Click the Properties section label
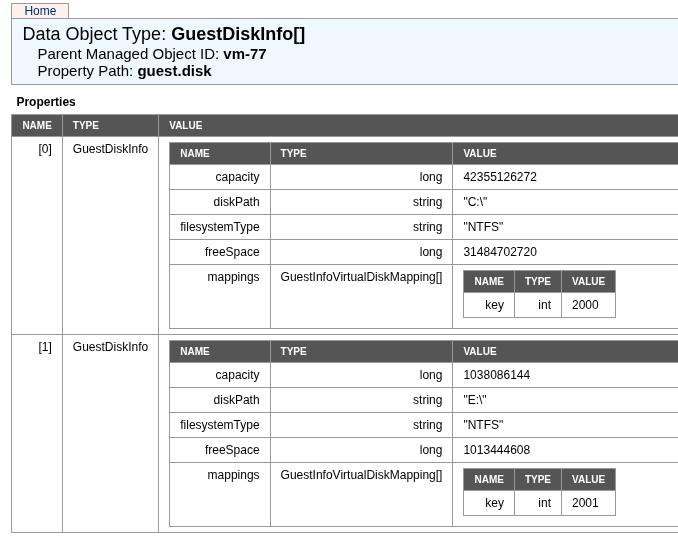678x546 pixels. 46,102
